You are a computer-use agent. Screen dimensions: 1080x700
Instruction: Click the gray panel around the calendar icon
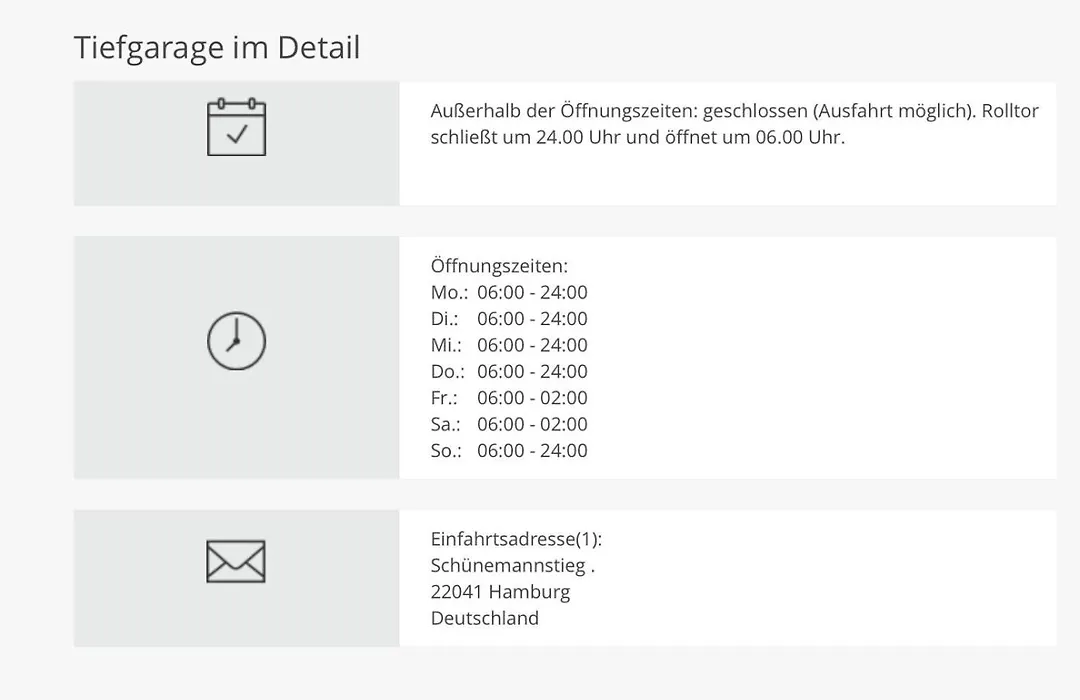236,143
